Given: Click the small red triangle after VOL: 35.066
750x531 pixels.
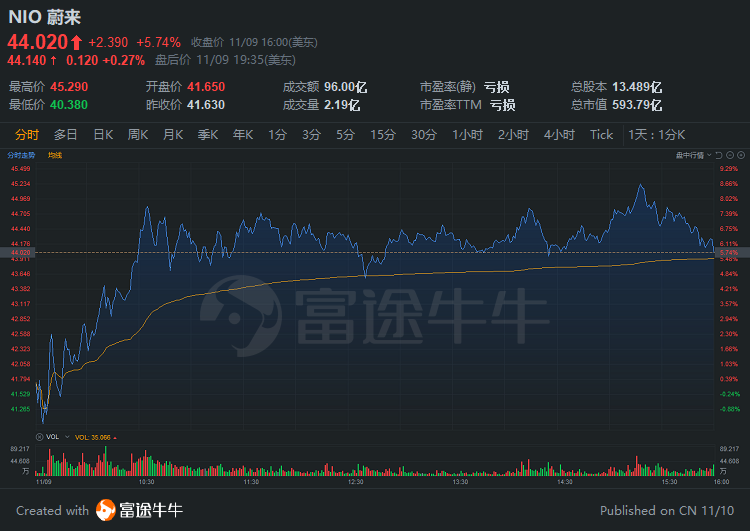Looking at the screenshot, I should (115, 438).
